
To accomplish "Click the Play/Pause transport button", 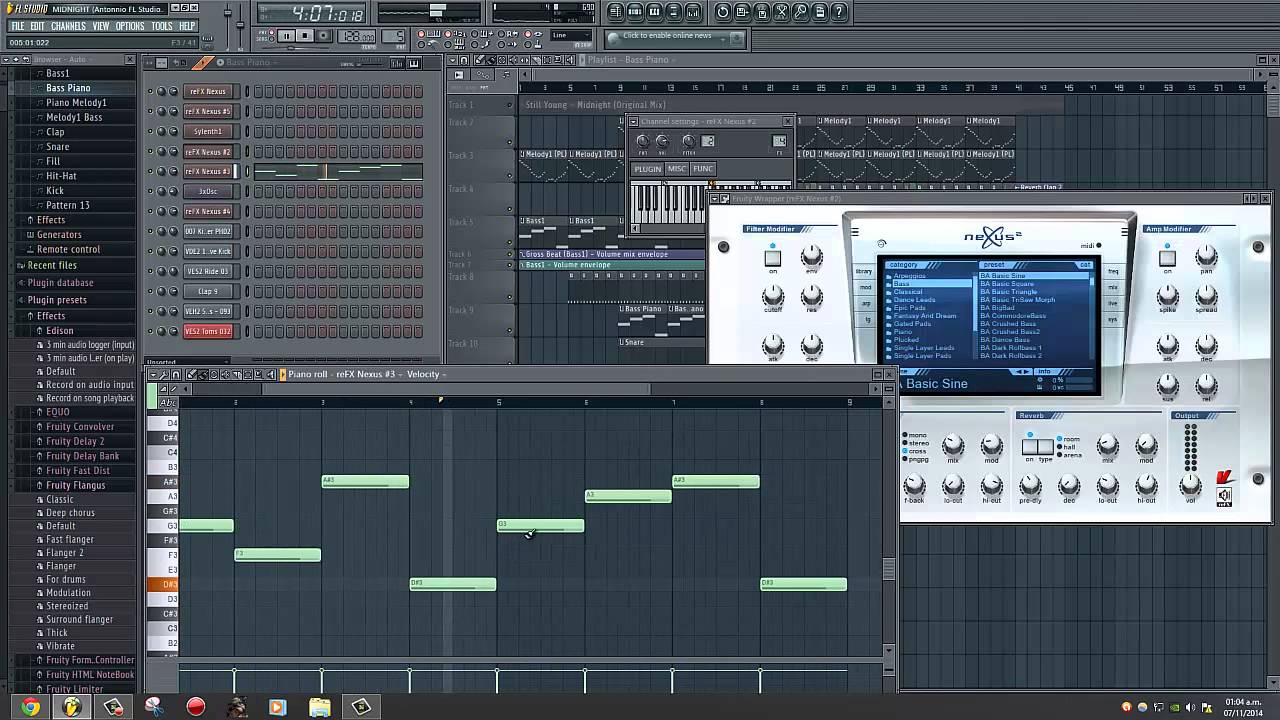I will click(x=286, y=36).
